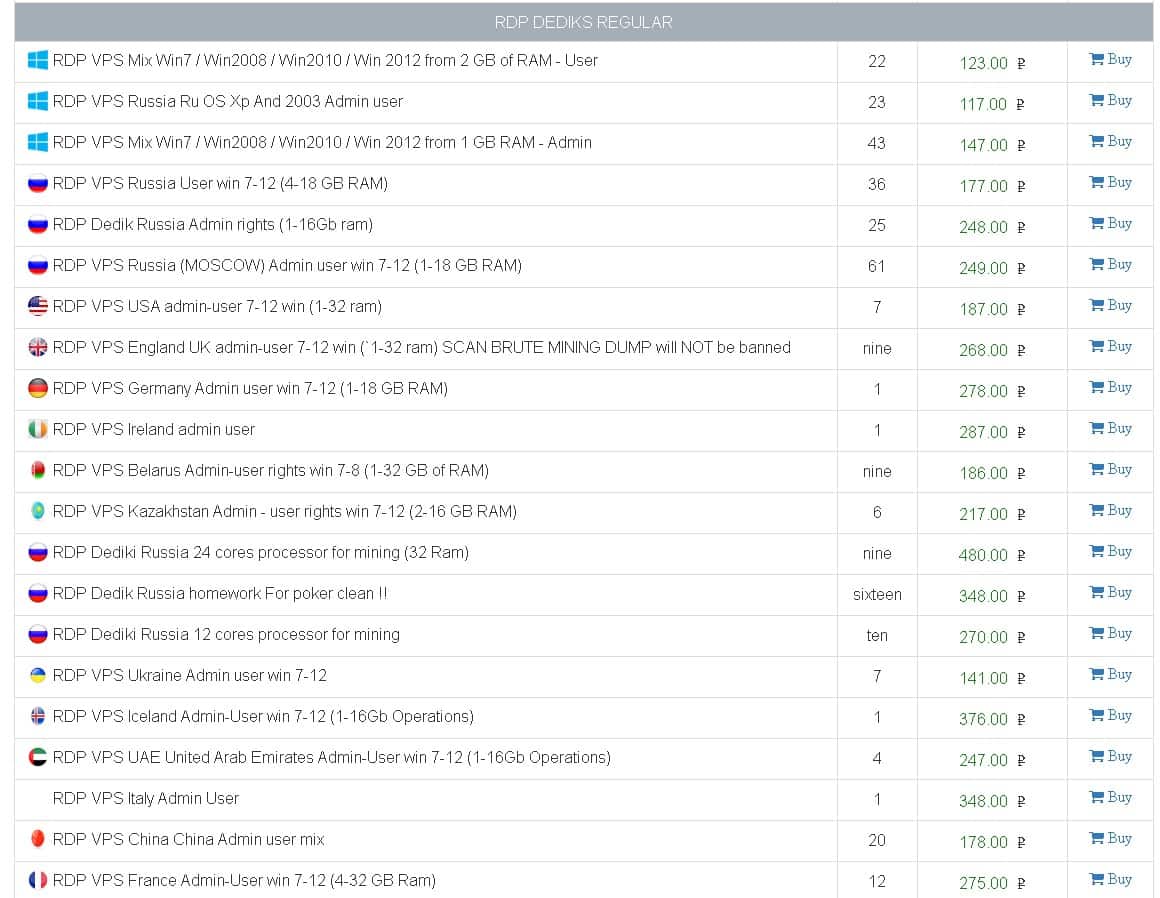Click the Russian flag by the 24 cores processor listing
This screenshot has height=898, width=1160.
coord(38,553)
